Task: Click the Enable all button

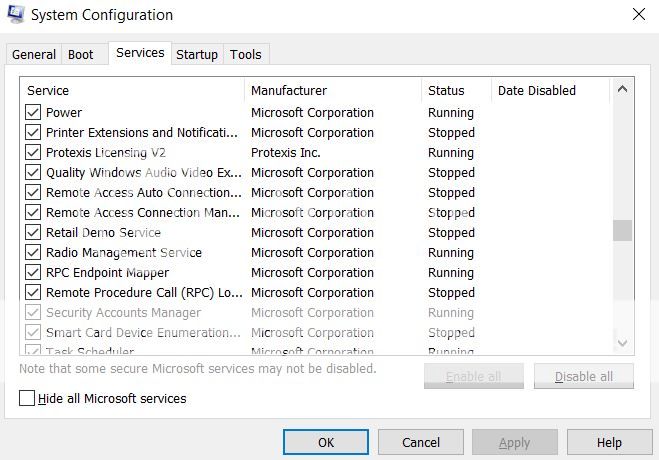Action: pyautogui.click(x=474, y=376)
